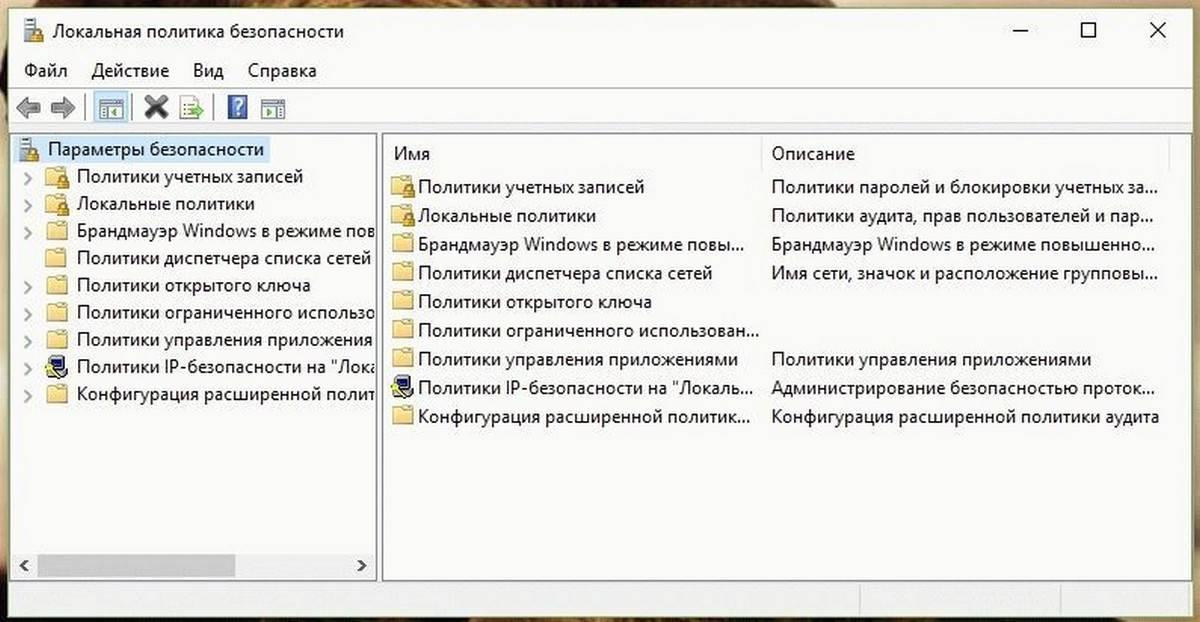Screen dimensions: 1200x622
Task: Open the Вид menu
Action: 208,71
